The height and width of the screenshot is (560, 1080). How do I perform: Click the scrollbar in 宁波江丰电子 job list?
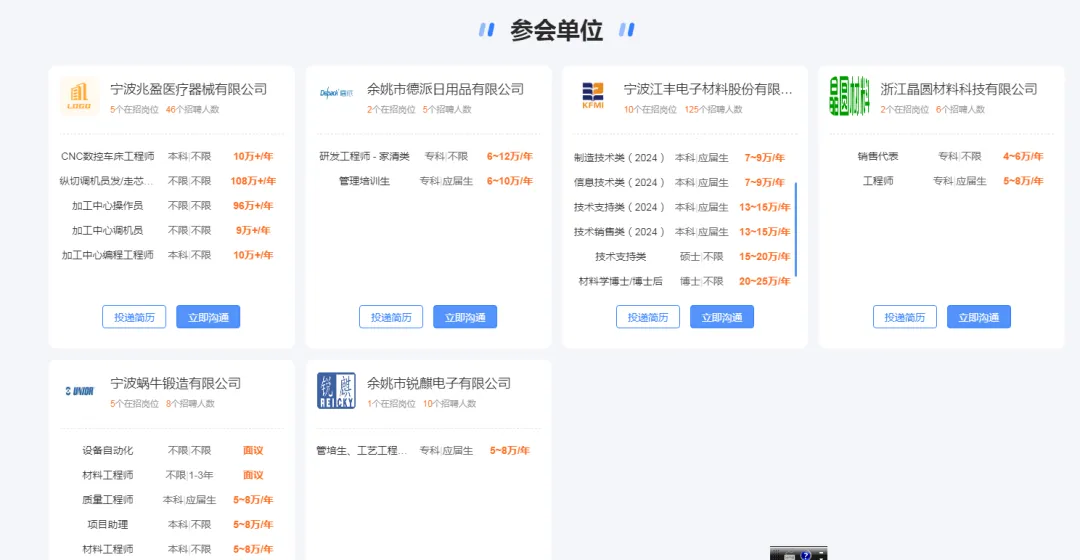click(796, 229)
